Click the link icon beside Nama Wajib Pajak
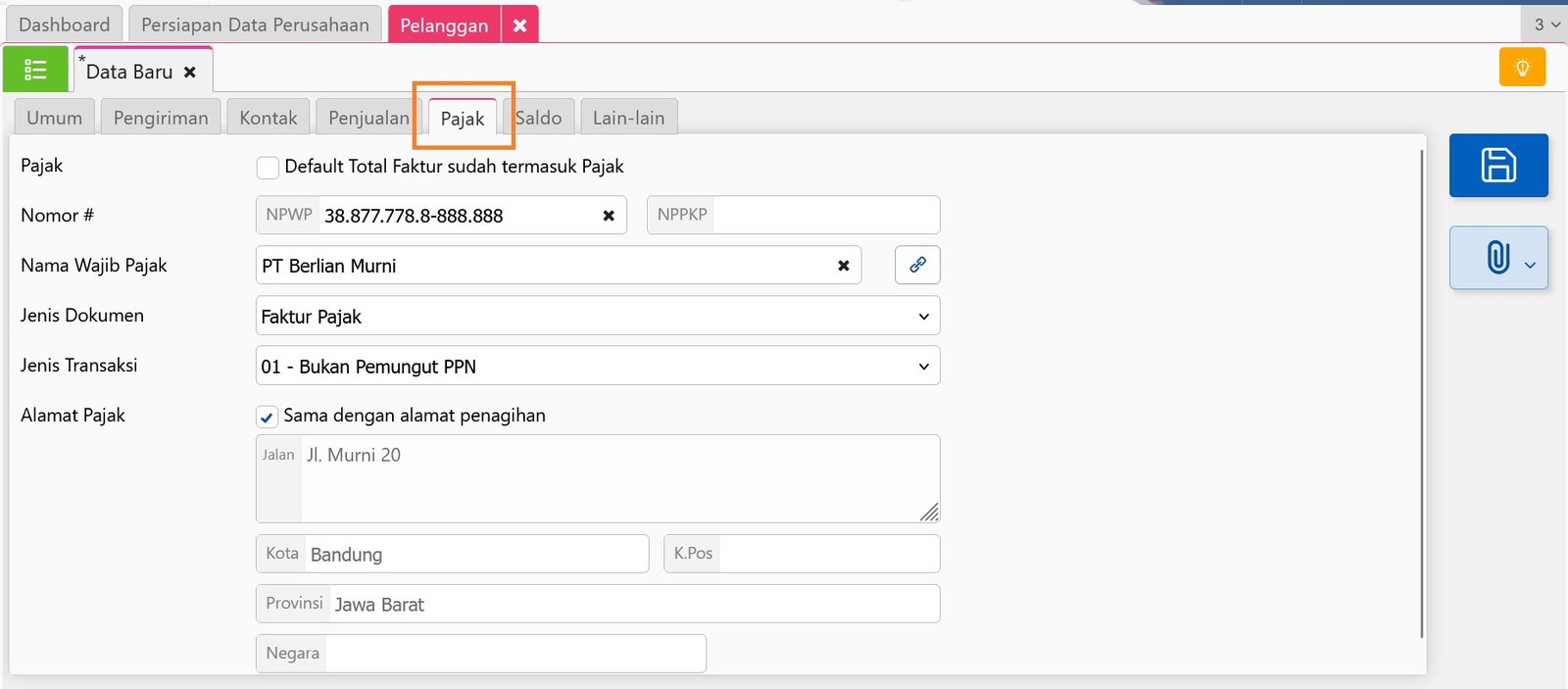Image resolution: width=1568 pixels, height=689 pixels. pos(917,265)
